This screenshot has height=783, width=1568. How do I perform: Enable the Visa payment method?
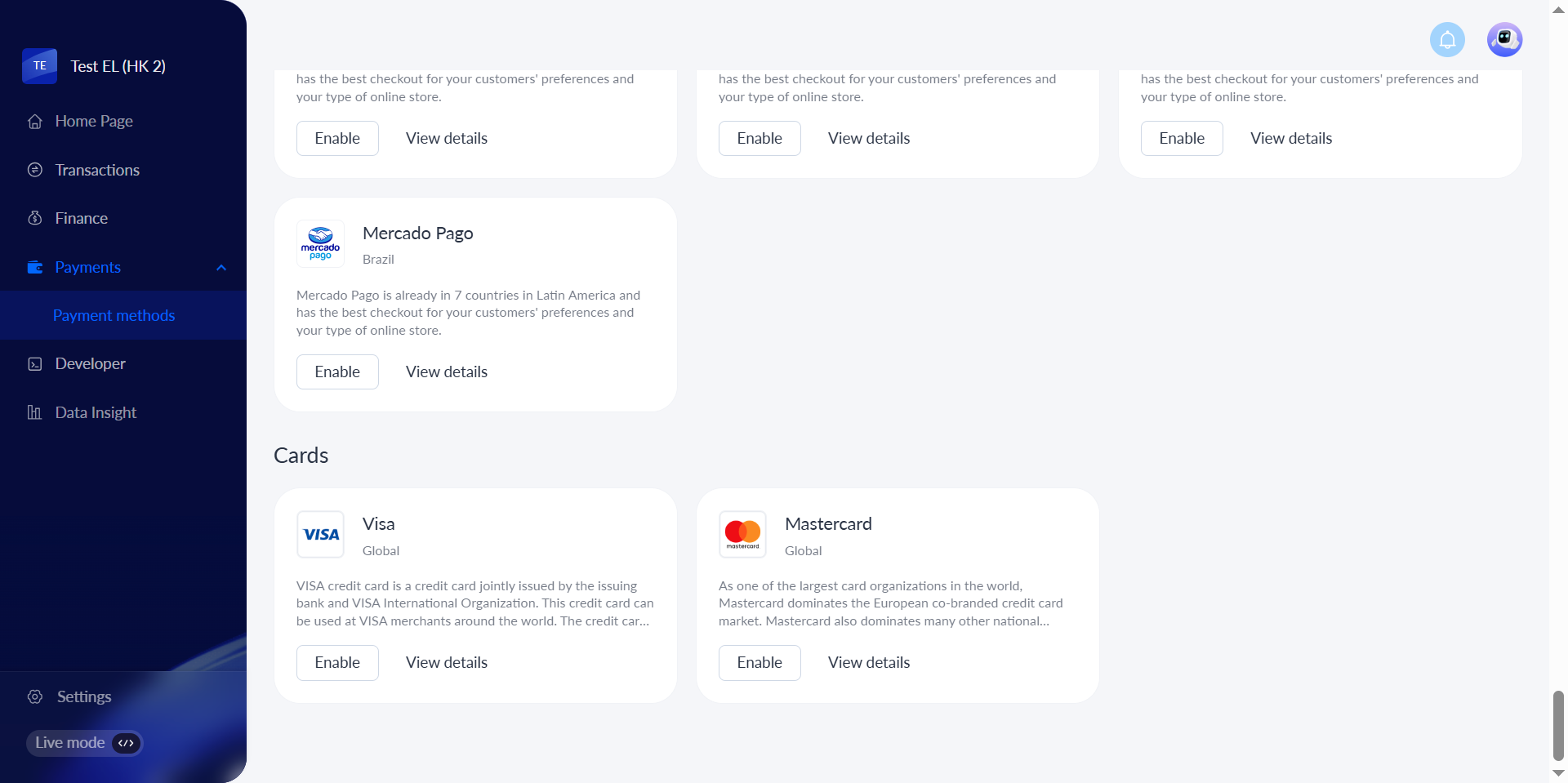coord(337,662)
